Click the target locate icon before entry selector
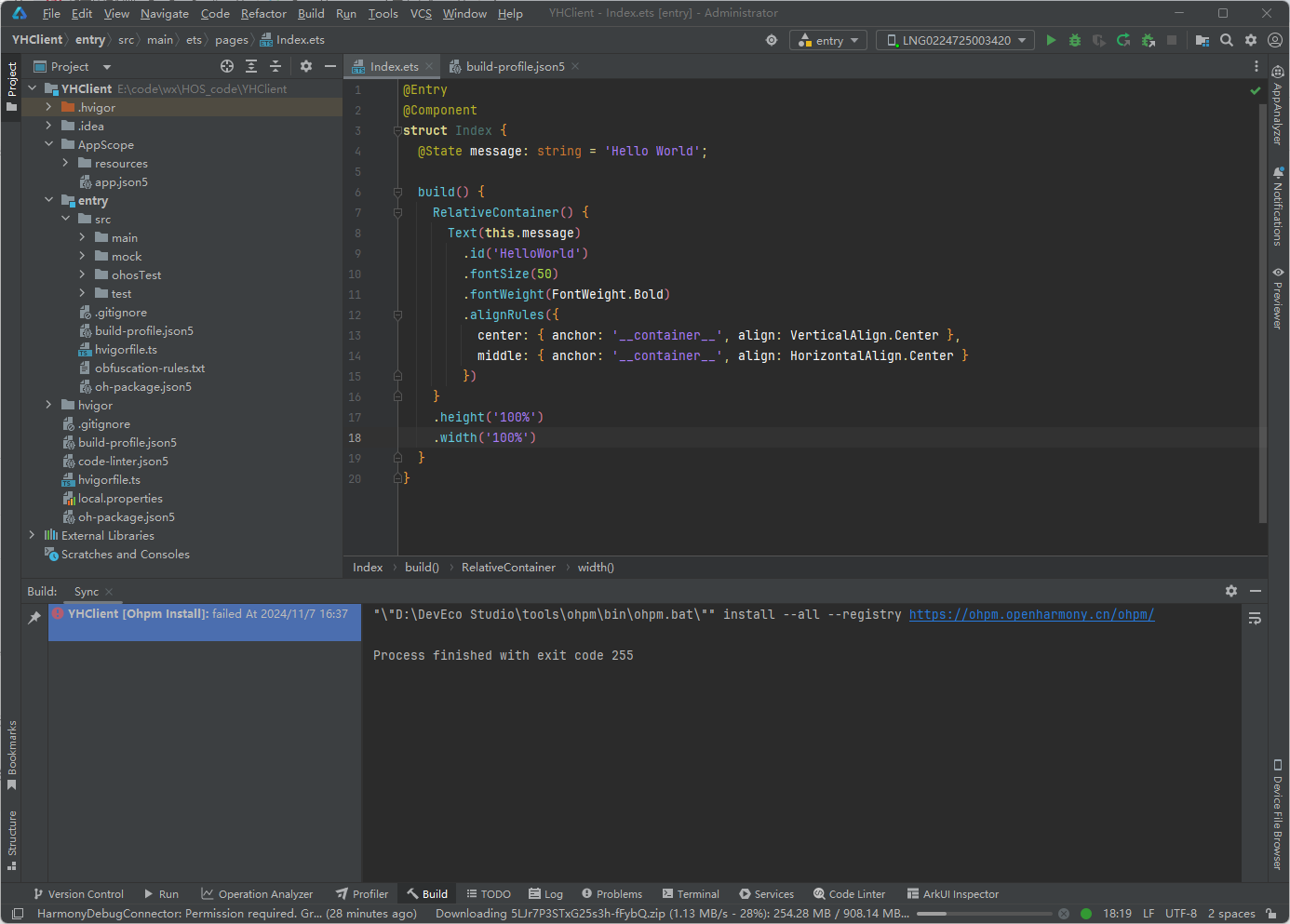Image resolution: width=1290 pixels, height=924 pixels. pos(772,40)
